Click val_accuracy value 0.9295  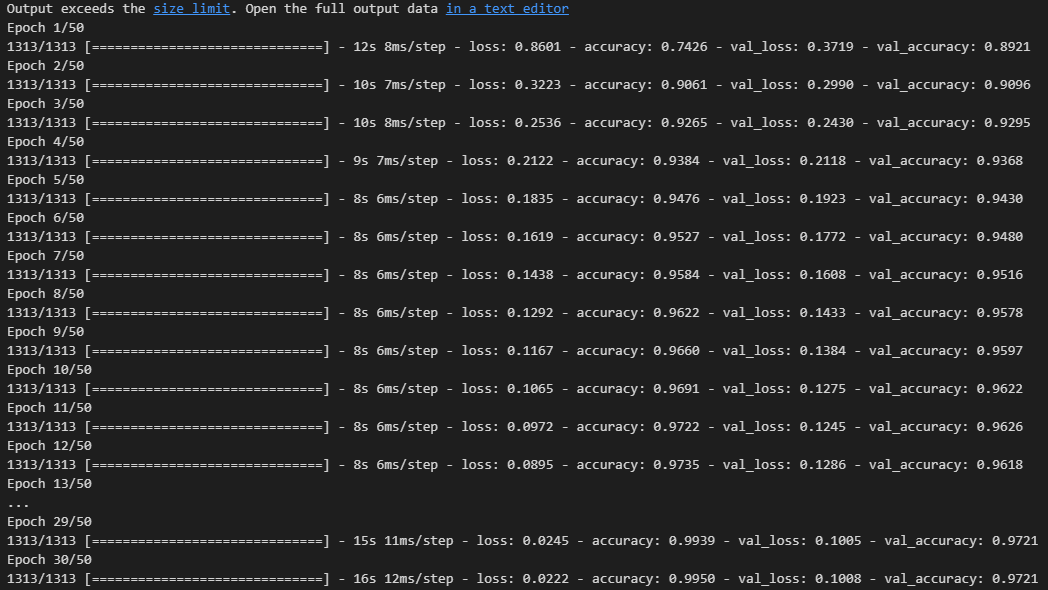(x=1007, y=123)
